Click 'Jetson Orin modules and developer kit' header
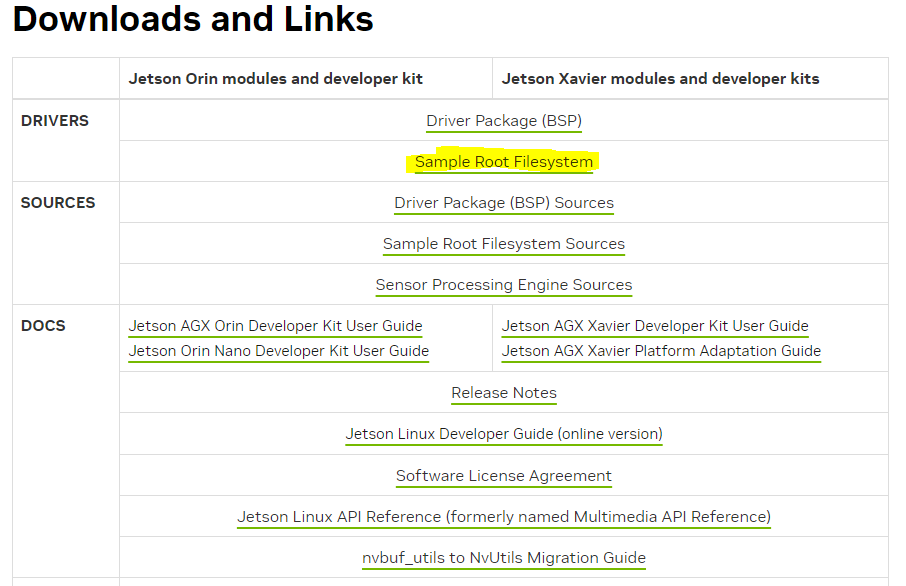906x586 pixels. pyautogui.click(x=276, y=79)
